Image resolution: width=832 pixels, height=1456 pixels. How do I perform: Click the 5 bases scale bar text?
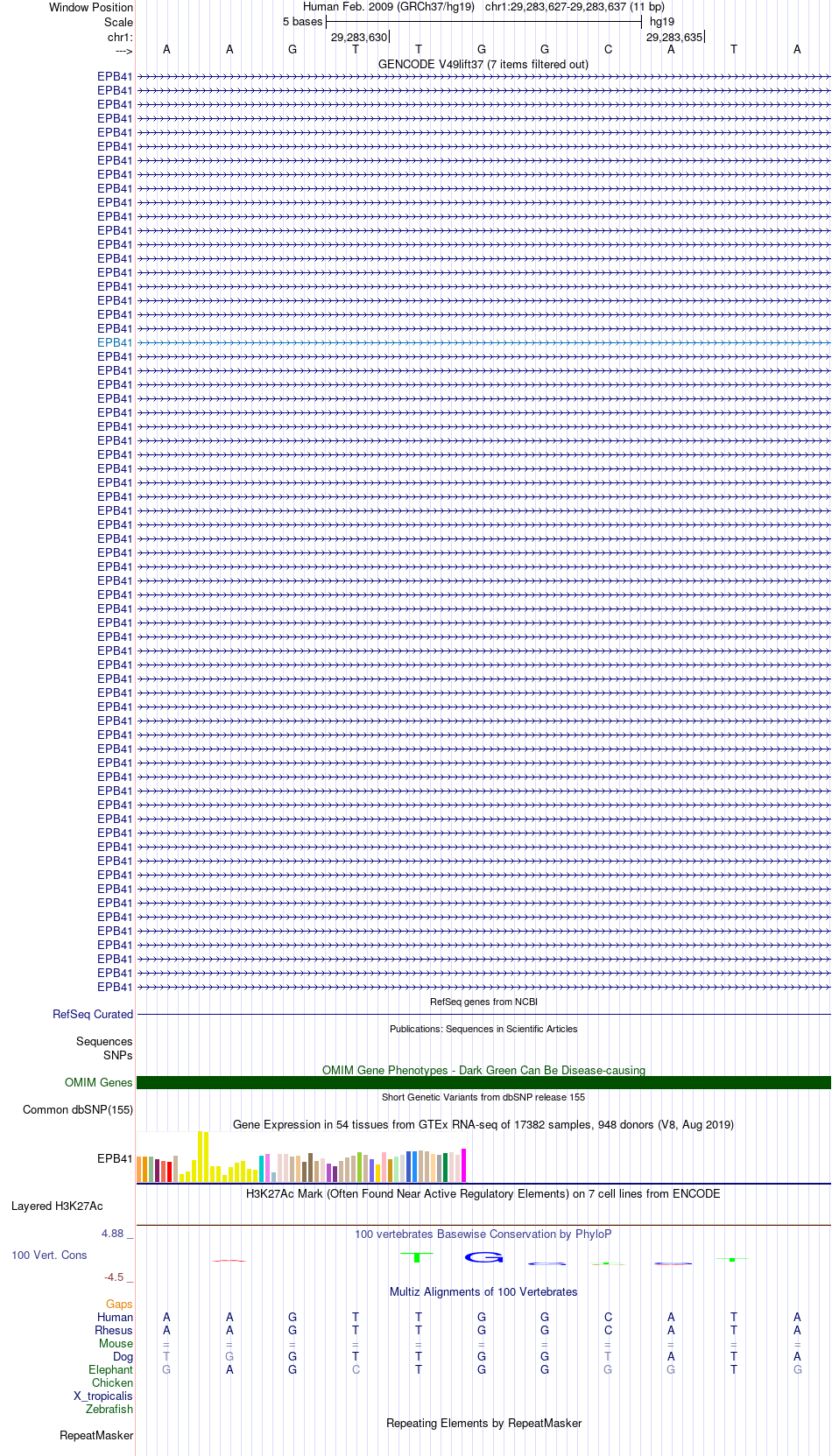coord(302,22)
